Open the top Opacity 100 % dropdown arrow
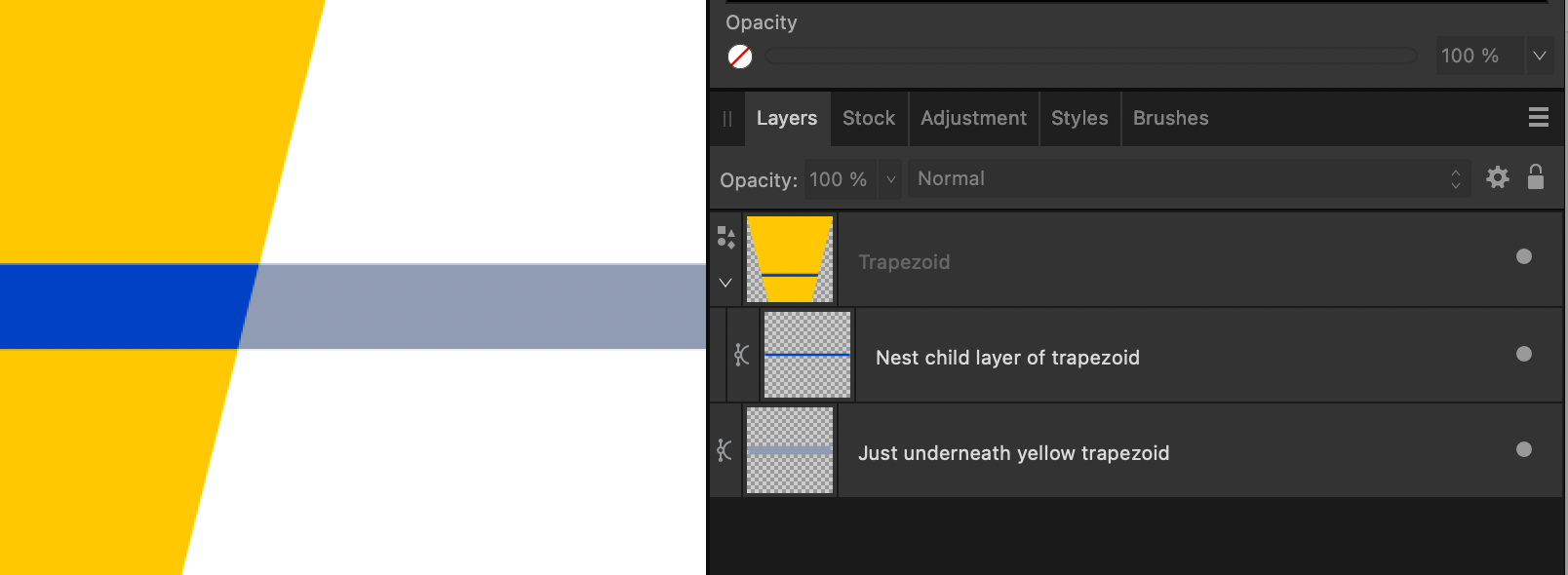The image size is (1568, 575). point(1539,56)
